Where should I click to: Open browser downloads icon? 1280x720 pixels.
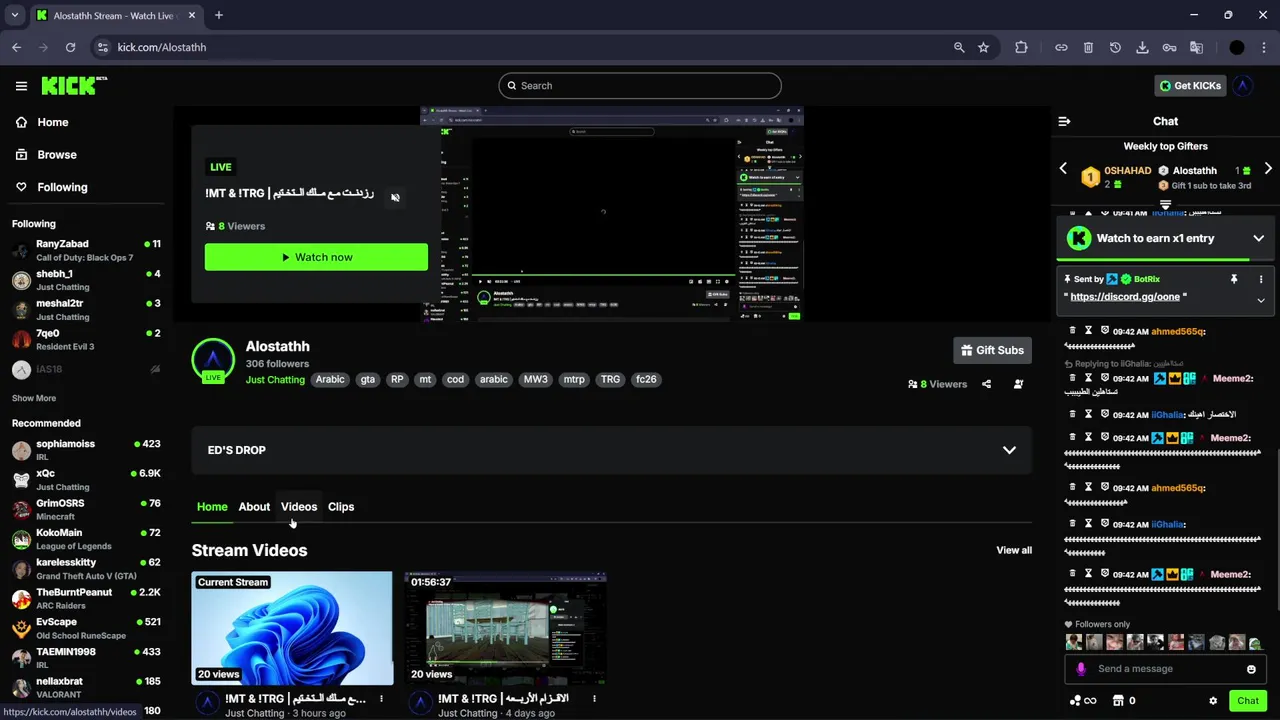pos(1142,47)
